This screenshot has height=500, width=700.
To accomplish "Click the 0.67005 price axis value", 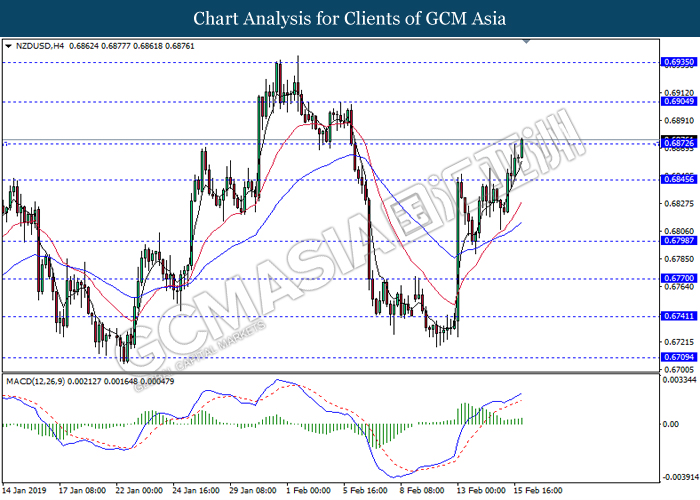I will click(x=679, y=370).
